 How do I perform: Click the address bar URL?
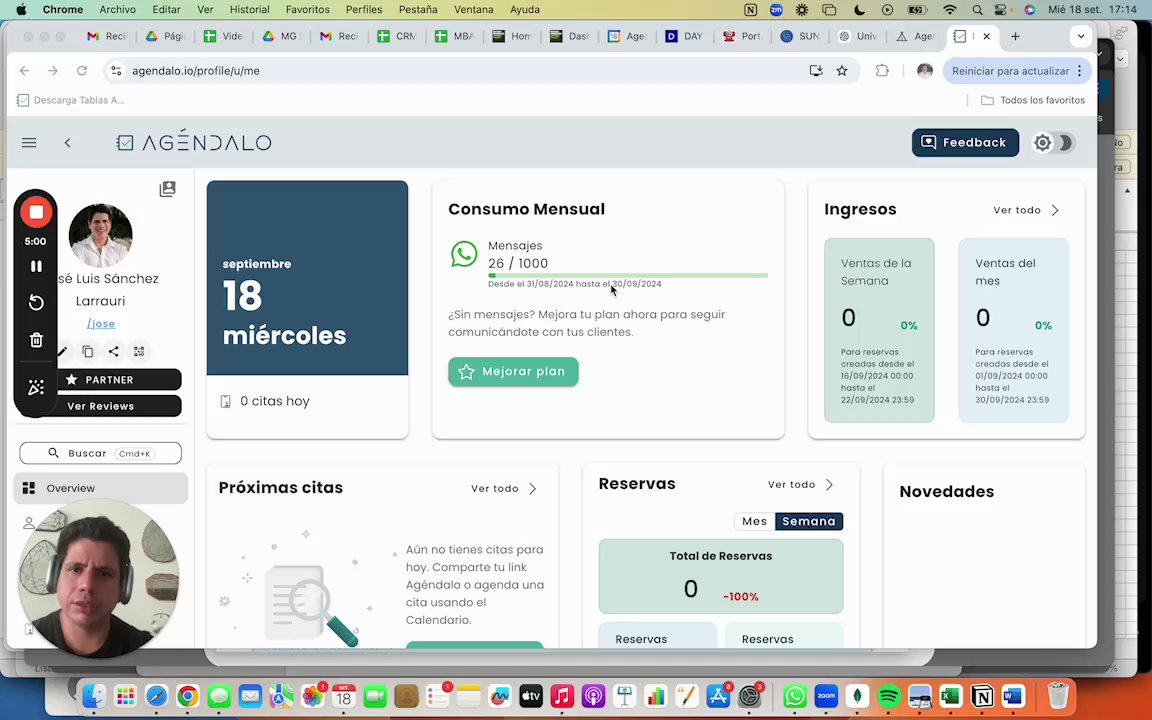click(195, 71)
